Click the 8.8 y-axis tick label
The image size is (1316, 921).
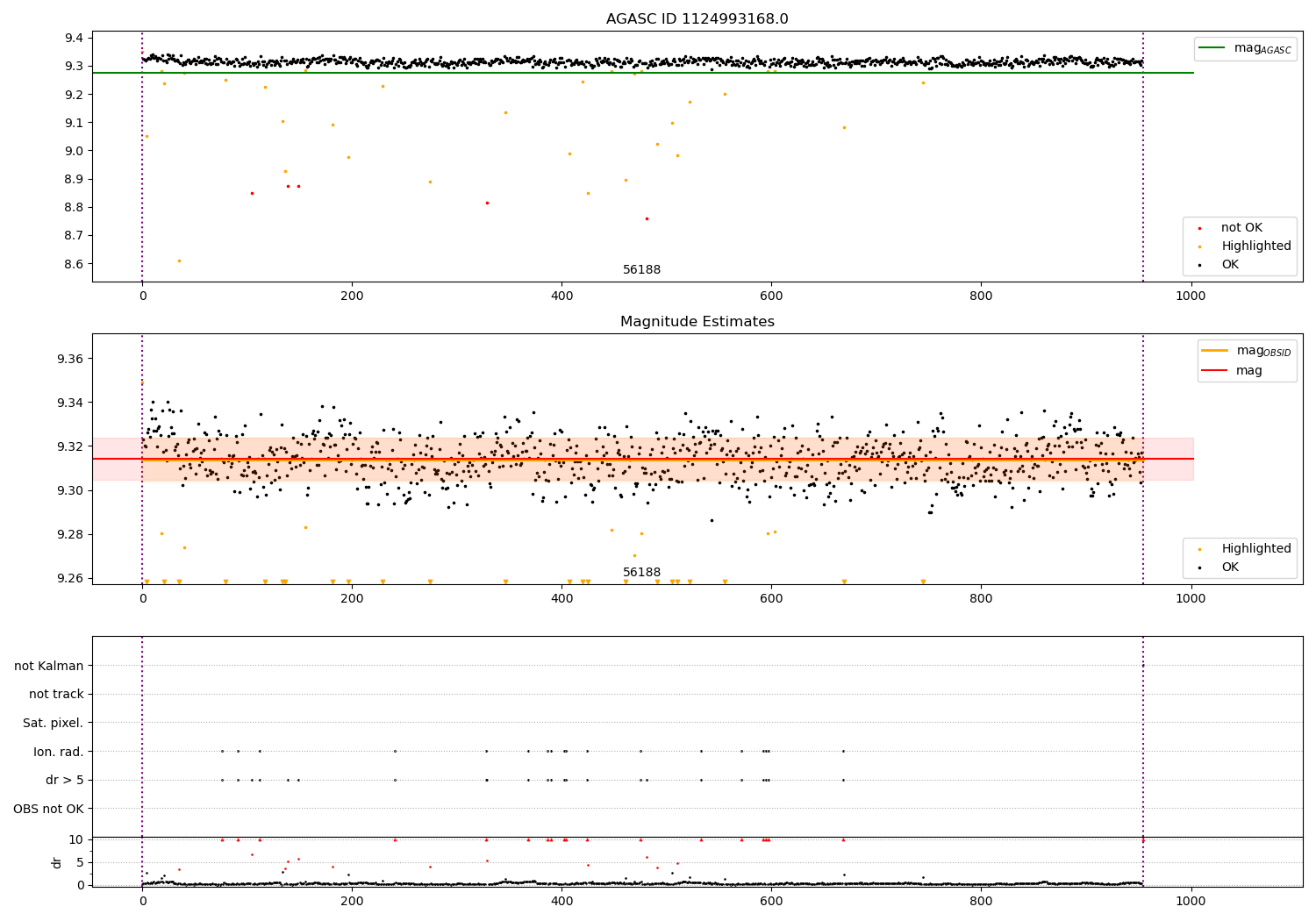tap(74, 208)
